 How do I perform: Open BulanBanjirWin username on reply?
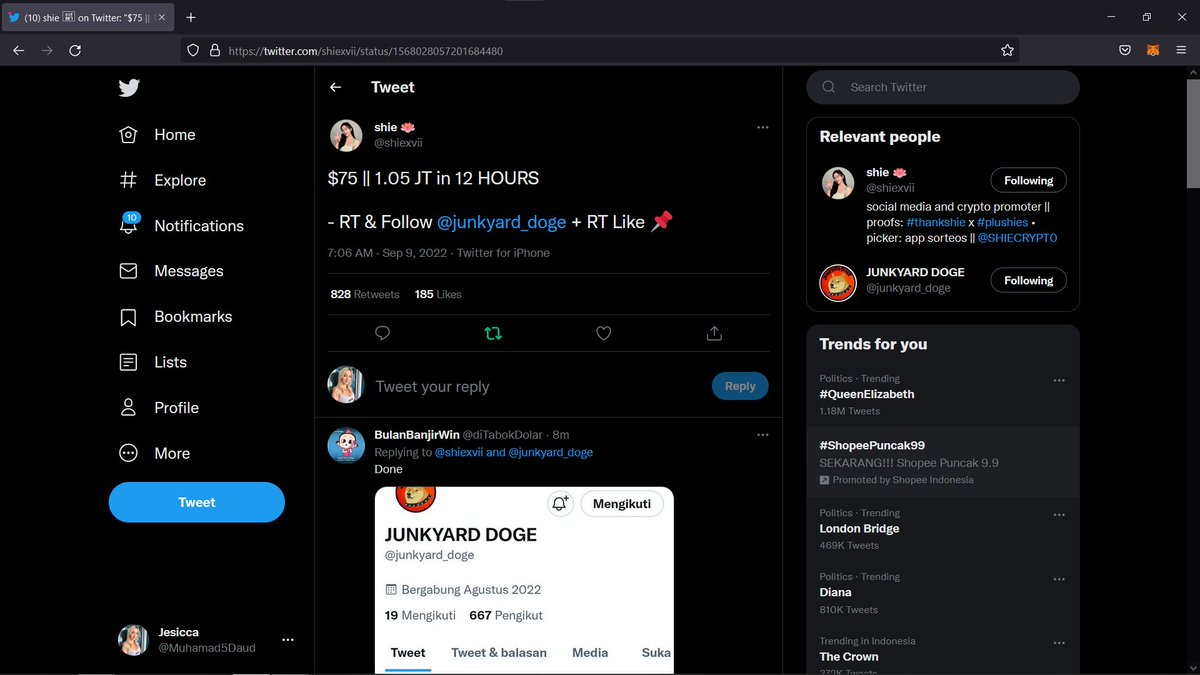click(417, 435)
